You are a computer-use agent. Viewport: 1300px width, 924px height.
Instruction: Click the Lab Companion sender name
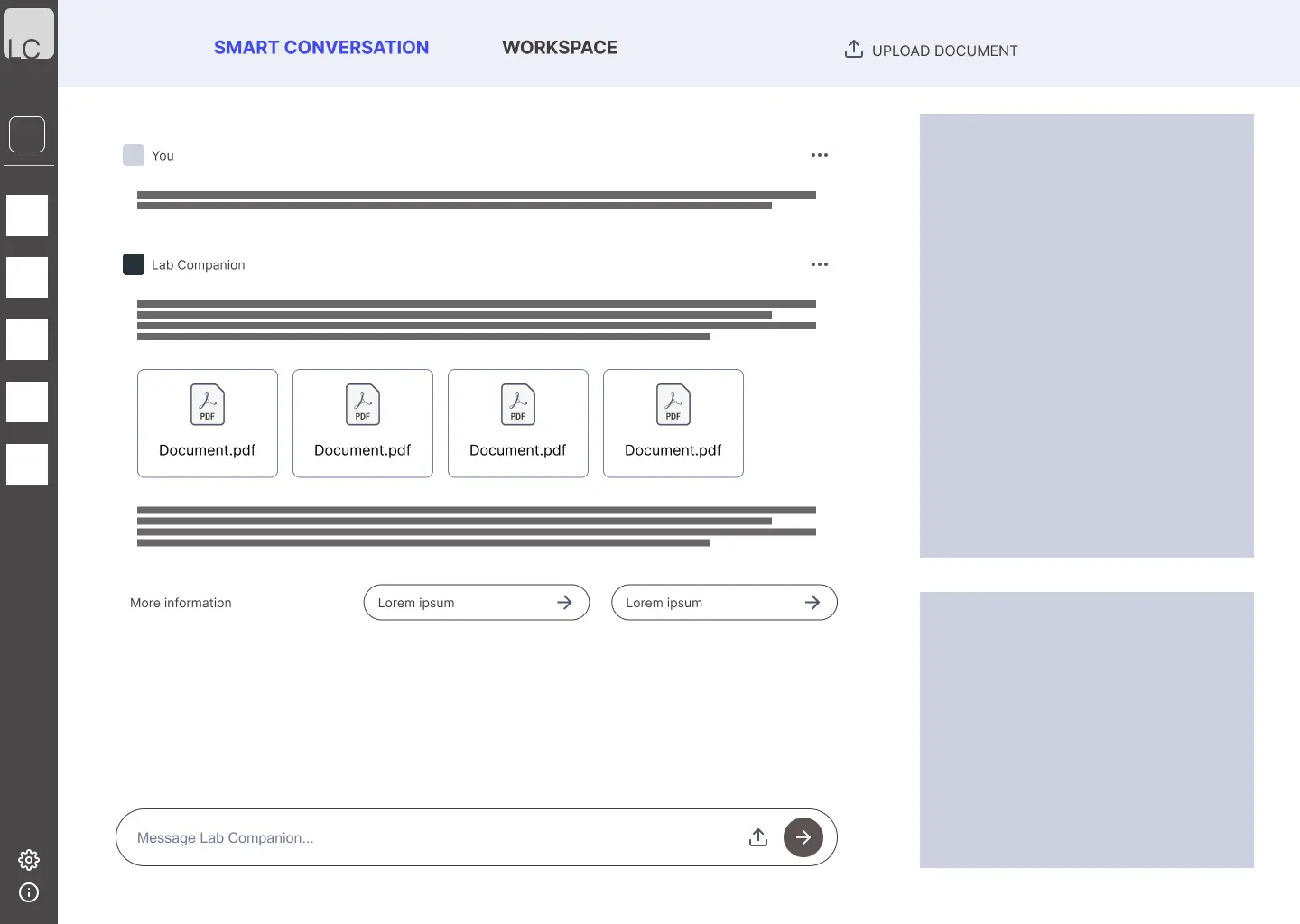(x=199, y=264)
